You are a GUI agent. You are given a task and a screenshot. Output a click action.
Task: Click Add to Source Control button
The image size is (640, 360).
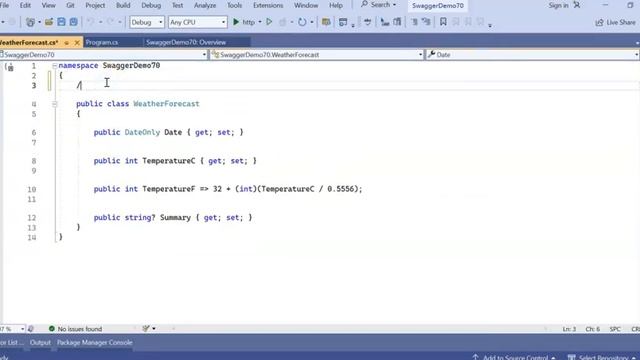(514, 357)
